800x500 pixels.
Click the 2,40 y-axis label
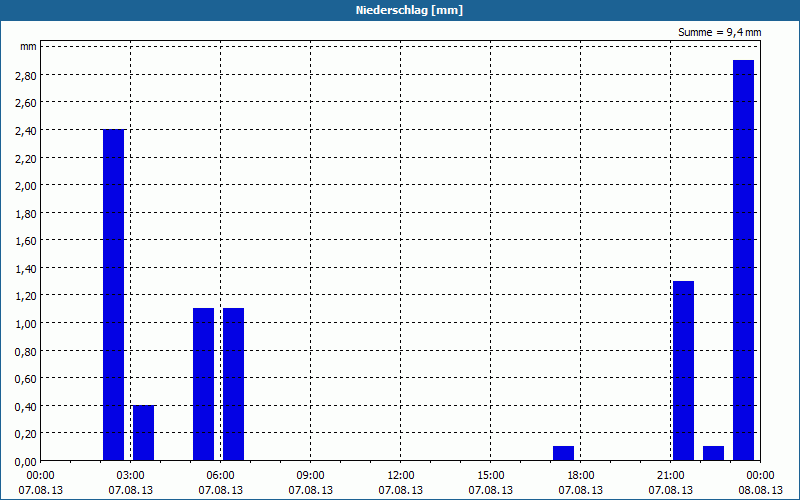point(27,131)
